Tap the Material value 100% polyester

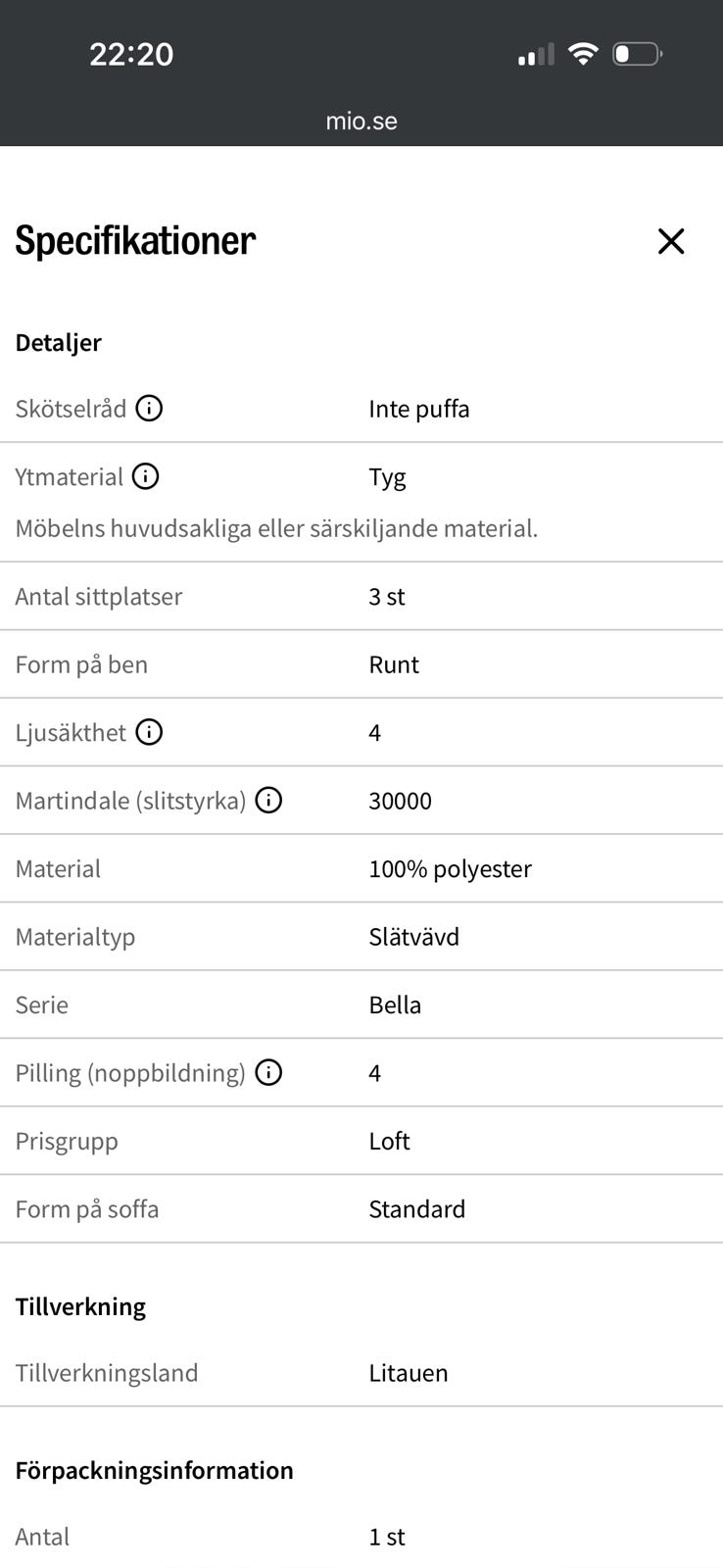coord(450,869)
